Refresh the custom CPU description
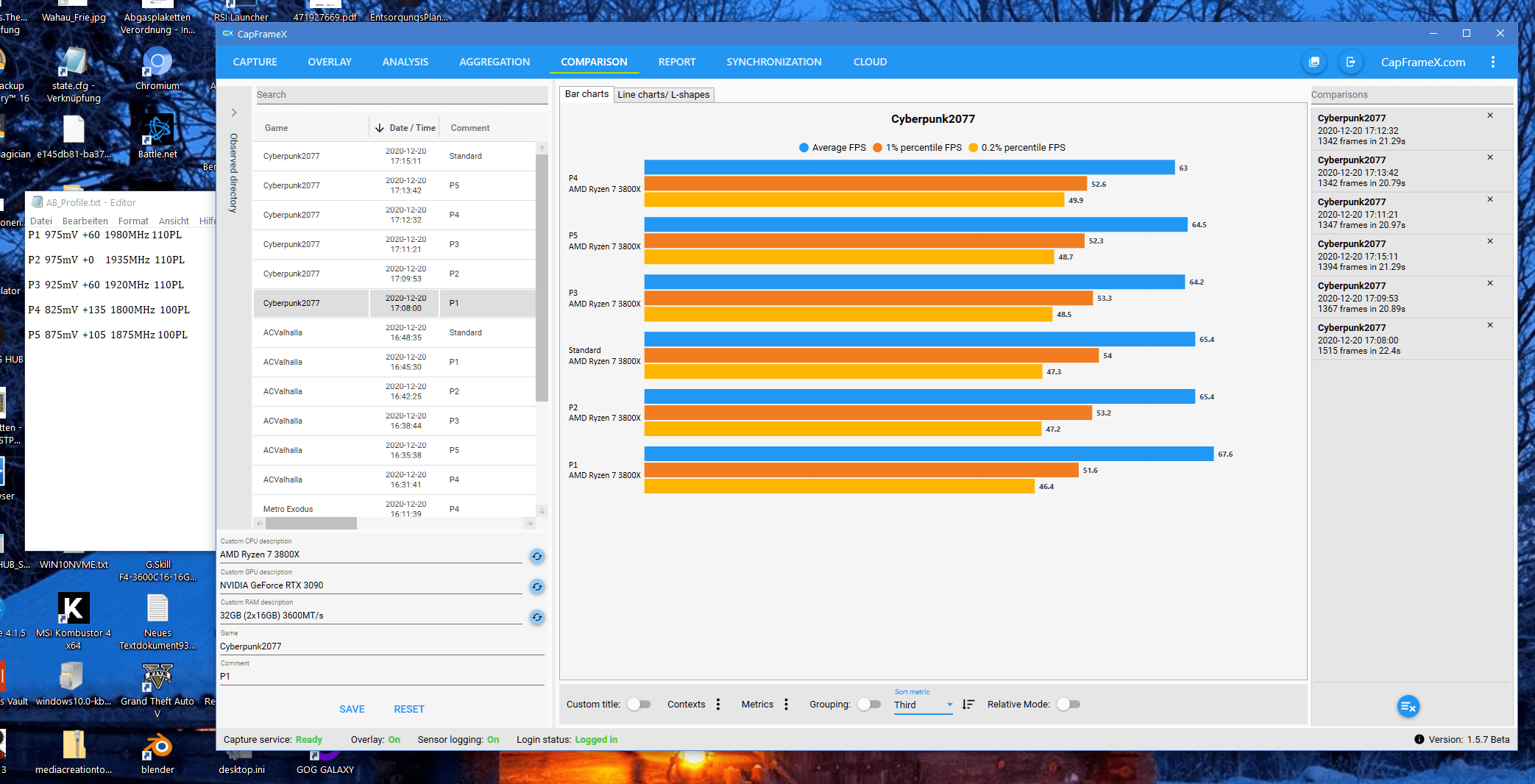Screen dimensions: 1535x784 [x=537, y=557]
